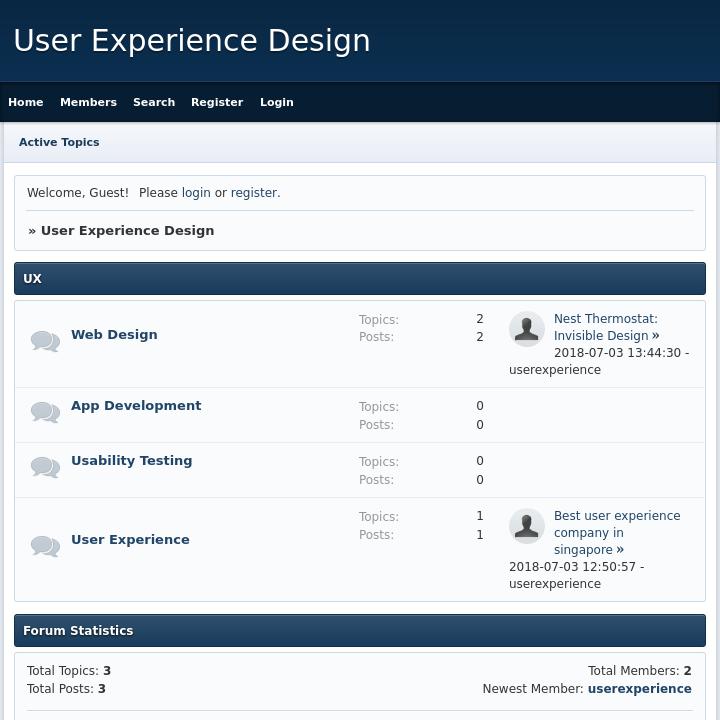
Task: Click the User Experience Design site title
Action: pyautogui.click(x=192, y=41)
